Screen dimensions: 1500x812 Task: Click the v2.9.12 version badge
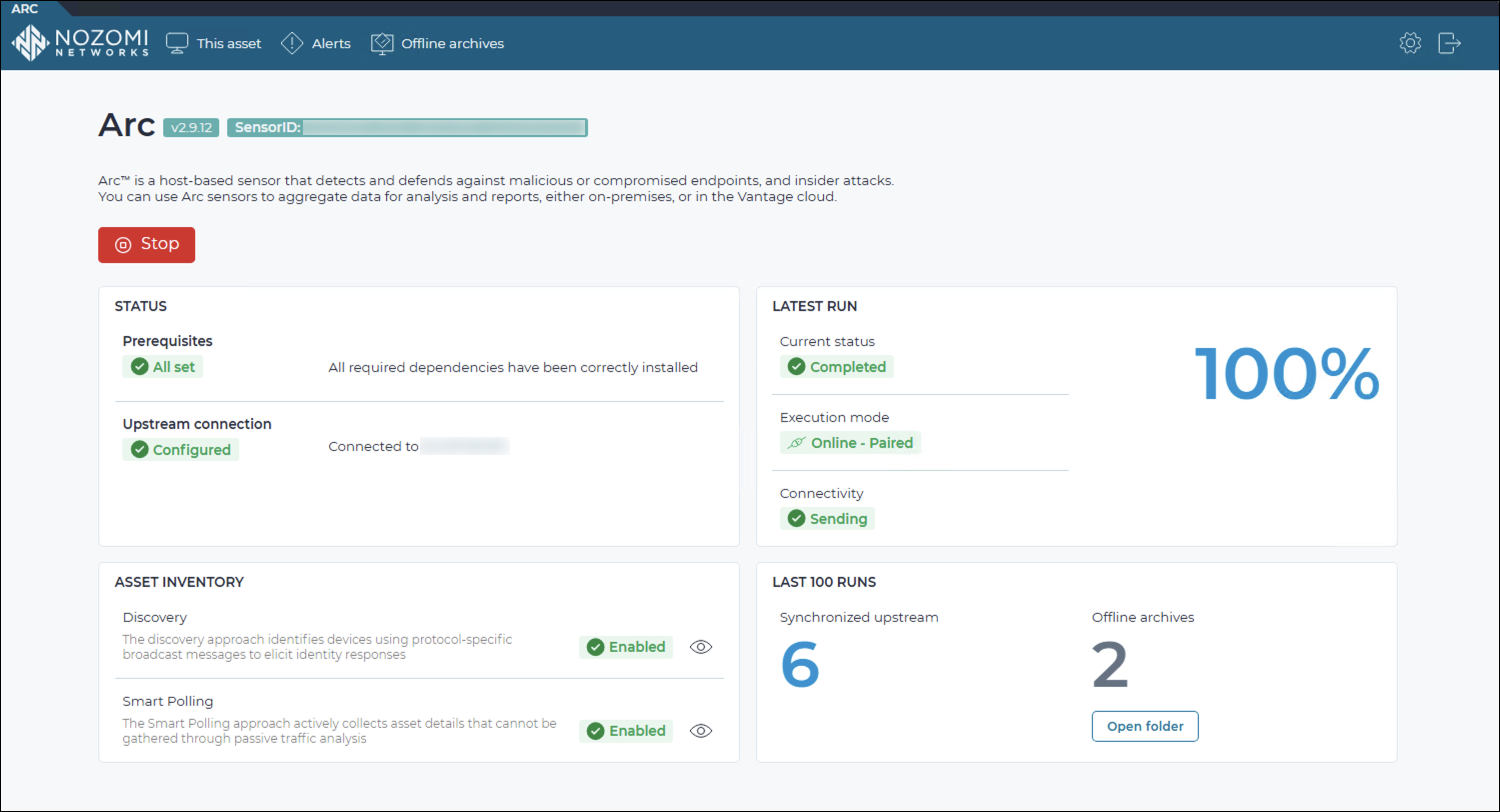click(x=191, y=127)
